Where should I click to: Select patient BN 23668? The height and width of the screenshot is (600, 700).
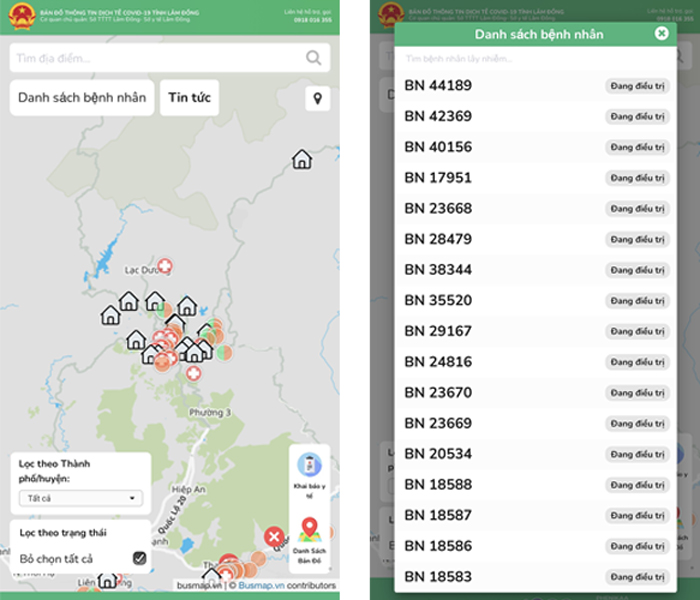click(535, 208)
